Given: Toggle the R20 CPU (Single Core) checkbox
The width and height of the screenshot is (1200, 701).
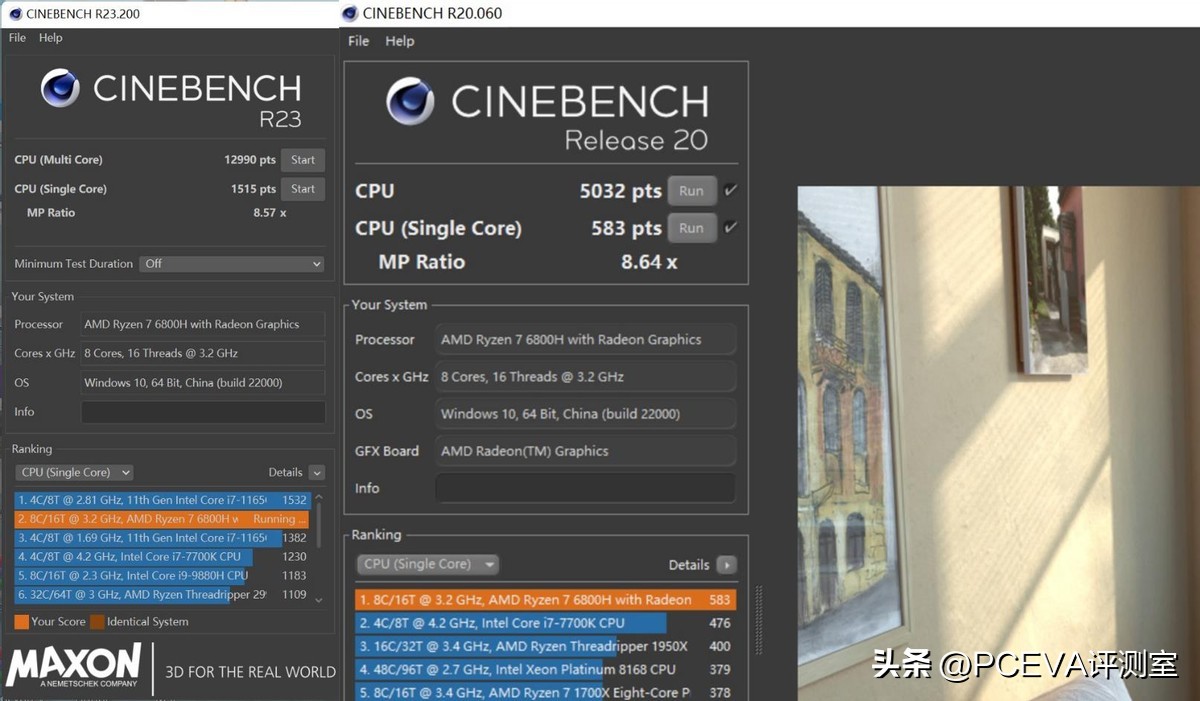Looking at the screenshot, I should [731, 228].
